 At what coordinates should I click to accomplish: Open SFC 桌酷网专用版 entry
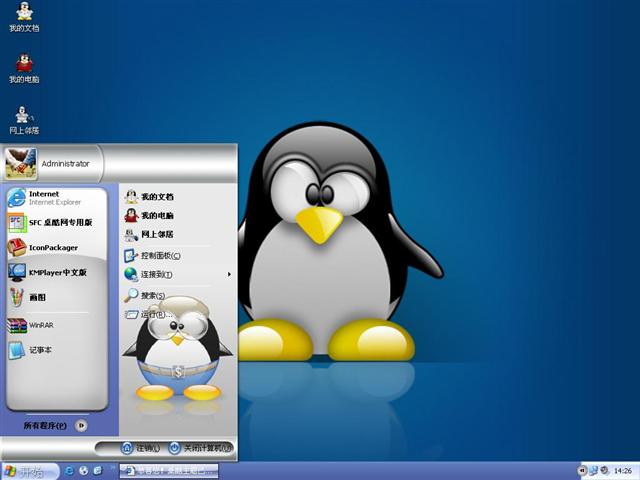pos(56,222)
